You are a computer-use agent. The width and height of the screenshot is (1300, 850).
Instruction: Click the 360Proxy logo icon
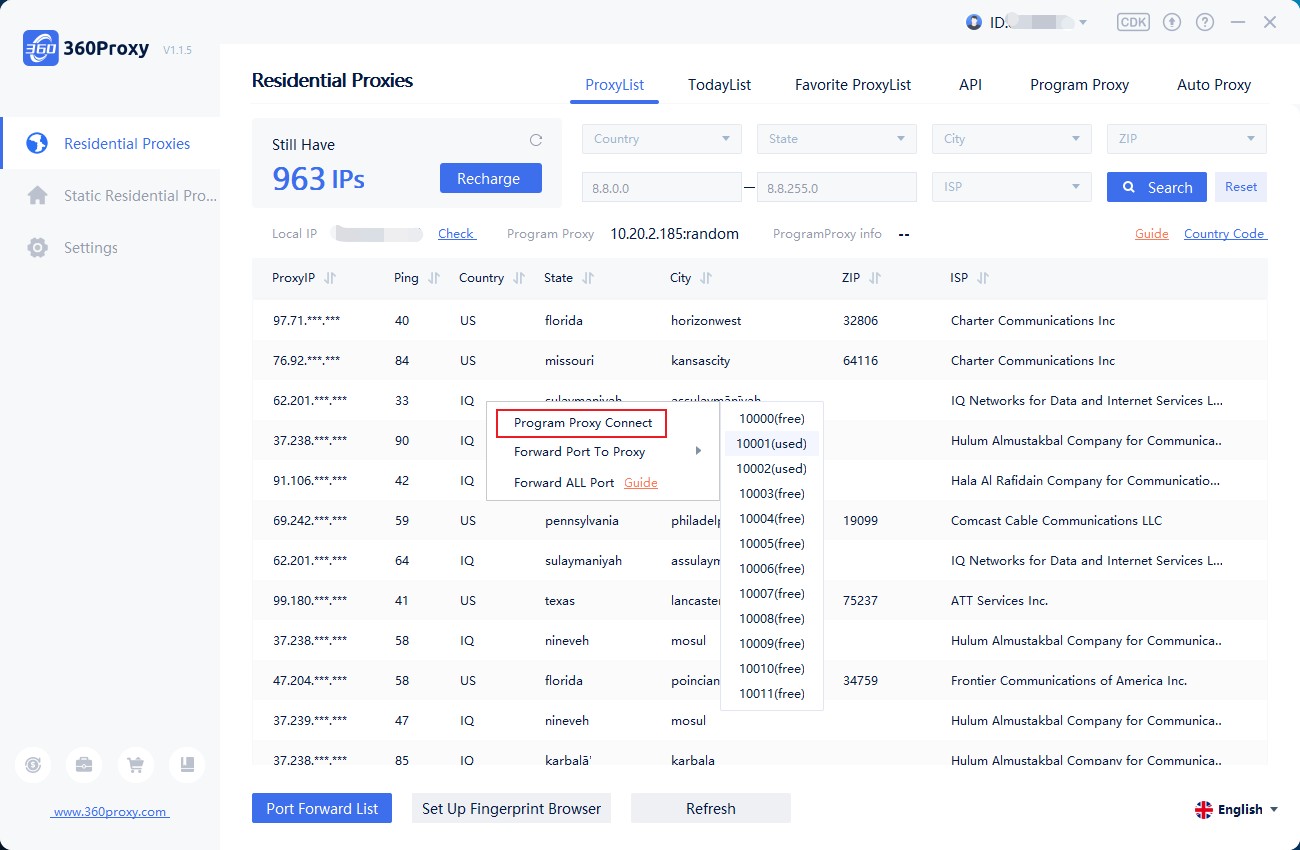click(40, 48)
